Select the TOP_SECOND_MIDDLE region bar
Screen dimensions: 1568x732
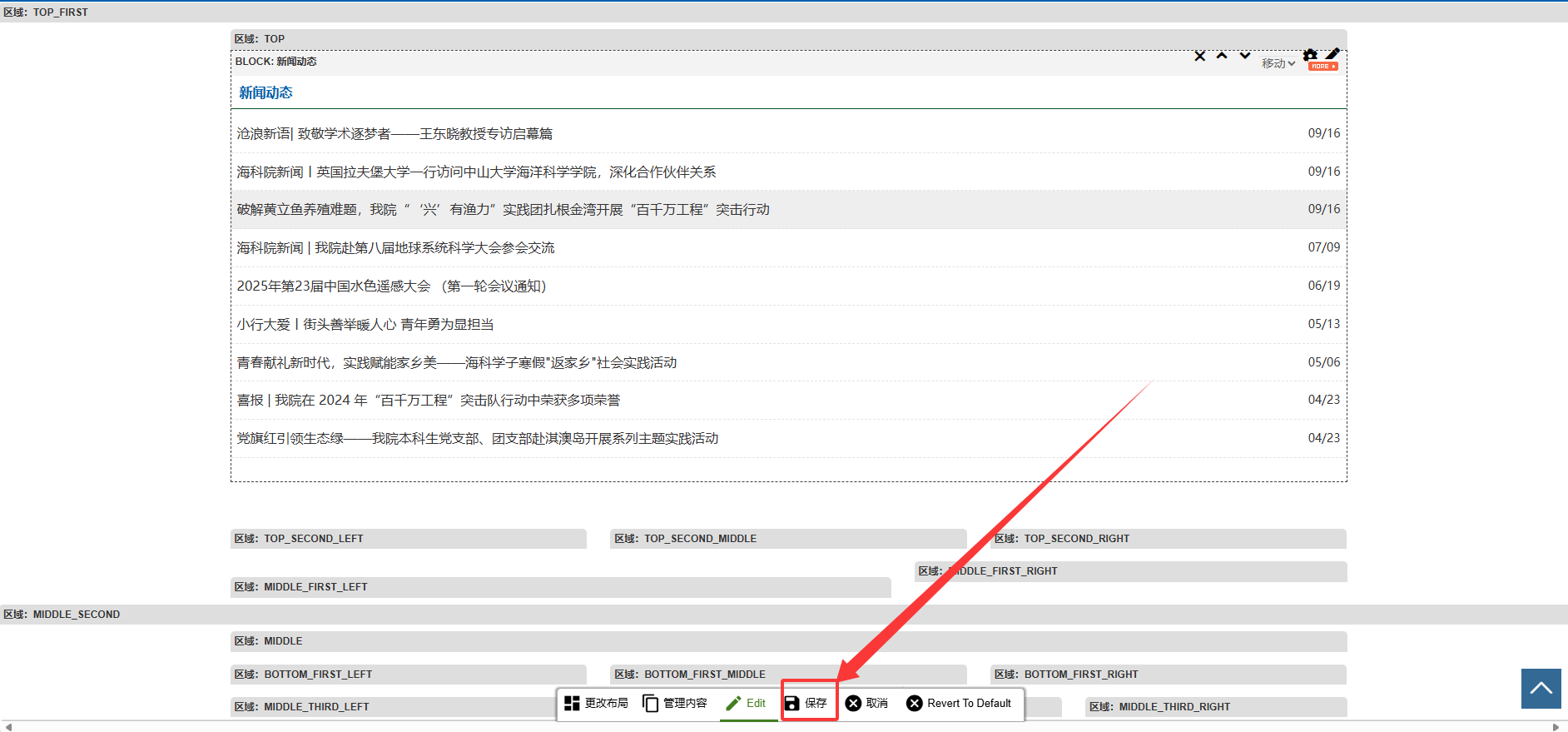pyautogui.click(x=787, y=539)
